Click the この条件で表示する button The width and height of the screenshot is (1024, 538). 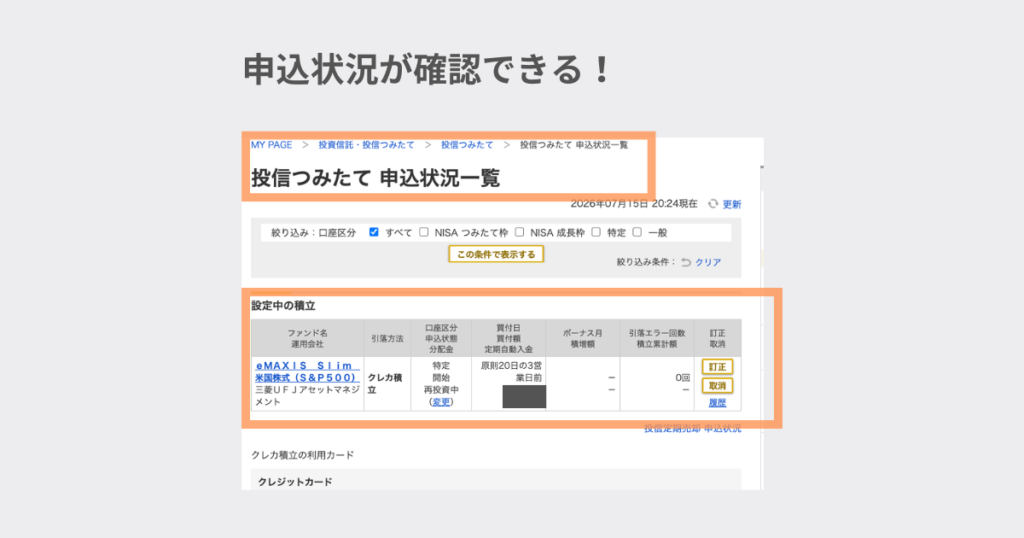[x=496, y=254]
